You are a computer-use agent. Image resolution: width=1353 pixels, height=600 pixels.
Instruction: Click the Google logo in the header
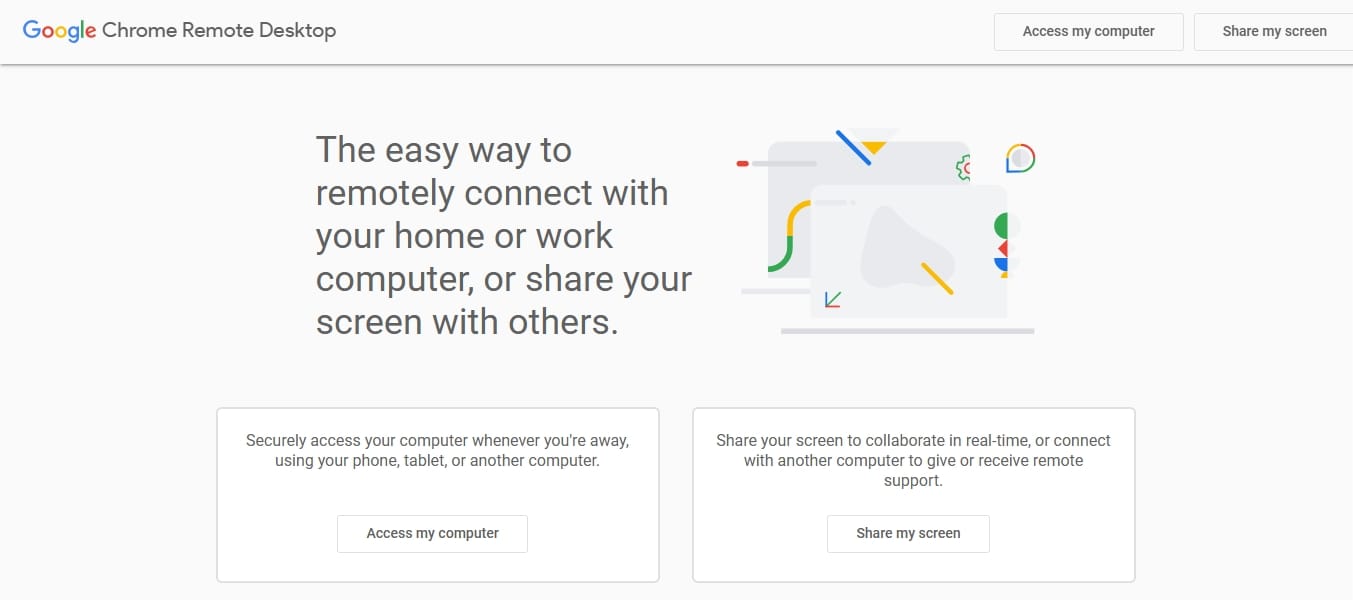tap(60, 31)
